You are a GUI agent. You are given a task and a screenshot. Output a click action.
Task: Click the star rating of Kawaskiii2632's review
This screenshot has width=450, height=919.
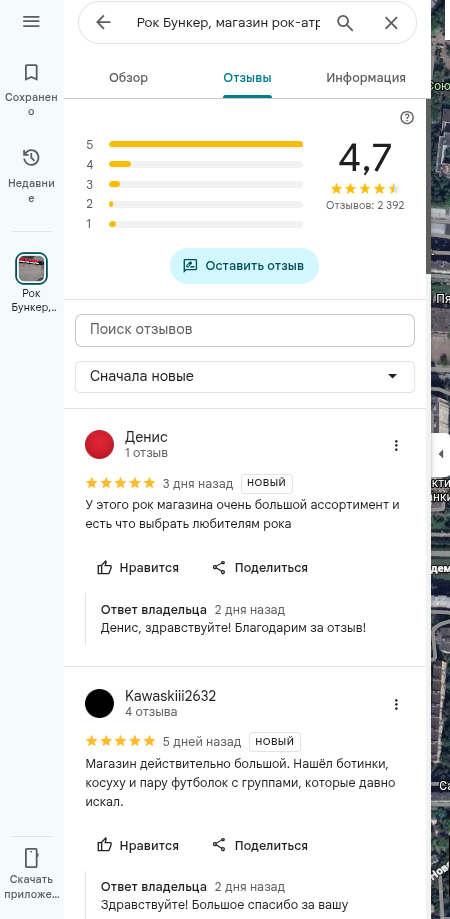121,741
